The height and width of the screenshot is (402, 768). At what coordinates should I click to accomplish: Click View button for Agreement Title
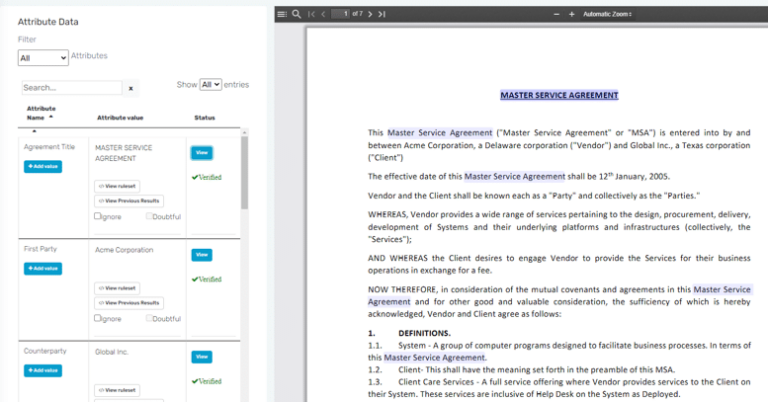(x=201, y=153)
